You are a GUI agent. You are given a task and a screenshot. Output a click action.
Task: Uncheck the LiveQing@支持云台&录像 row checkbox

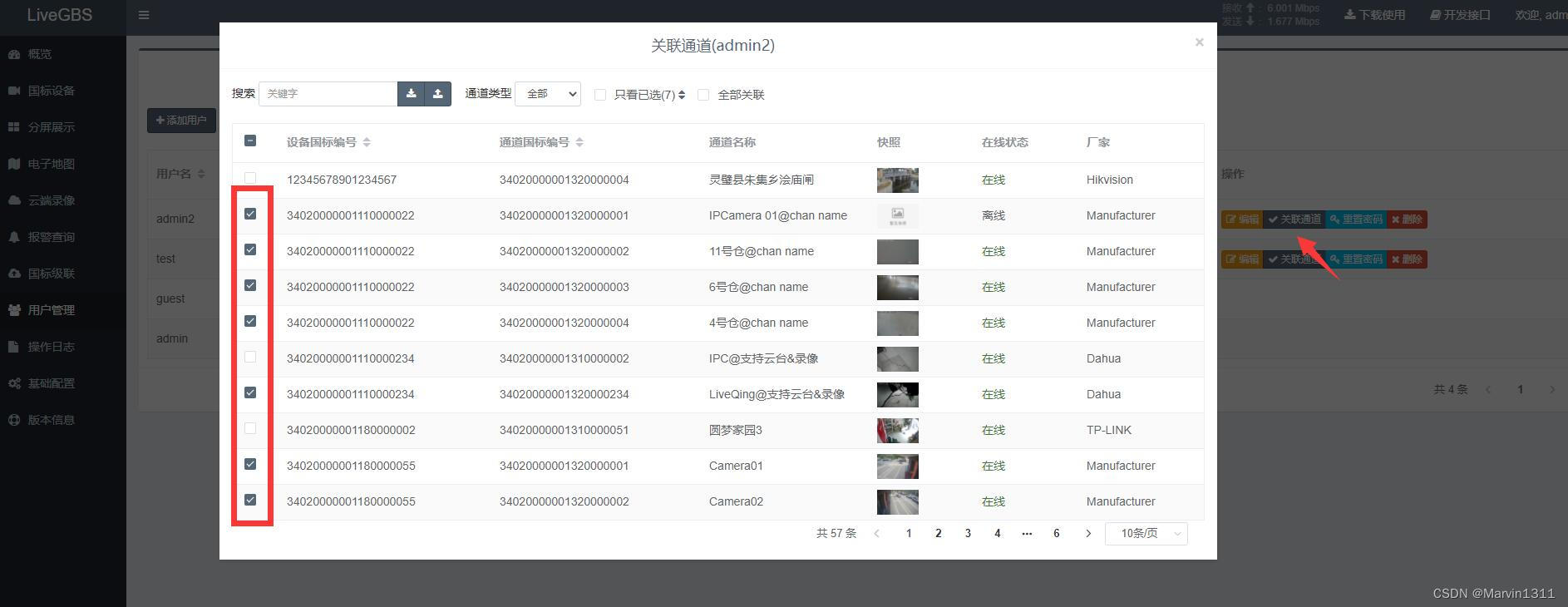(x=250, y=392)
